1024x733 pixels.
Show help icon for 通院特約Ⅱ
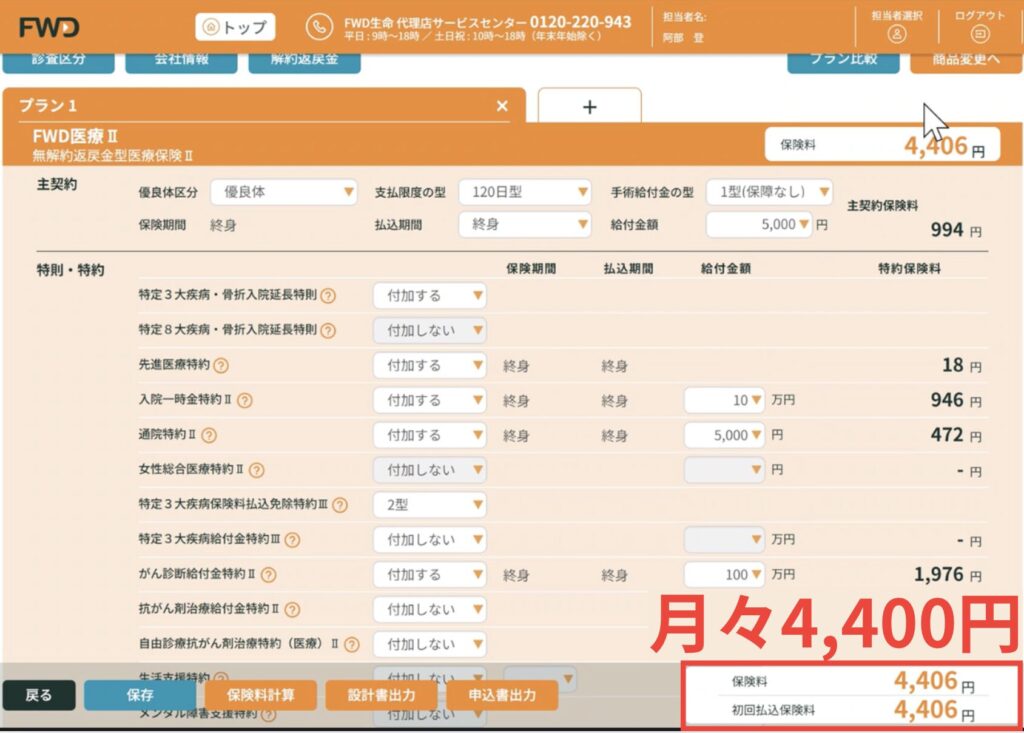(209, 435)
